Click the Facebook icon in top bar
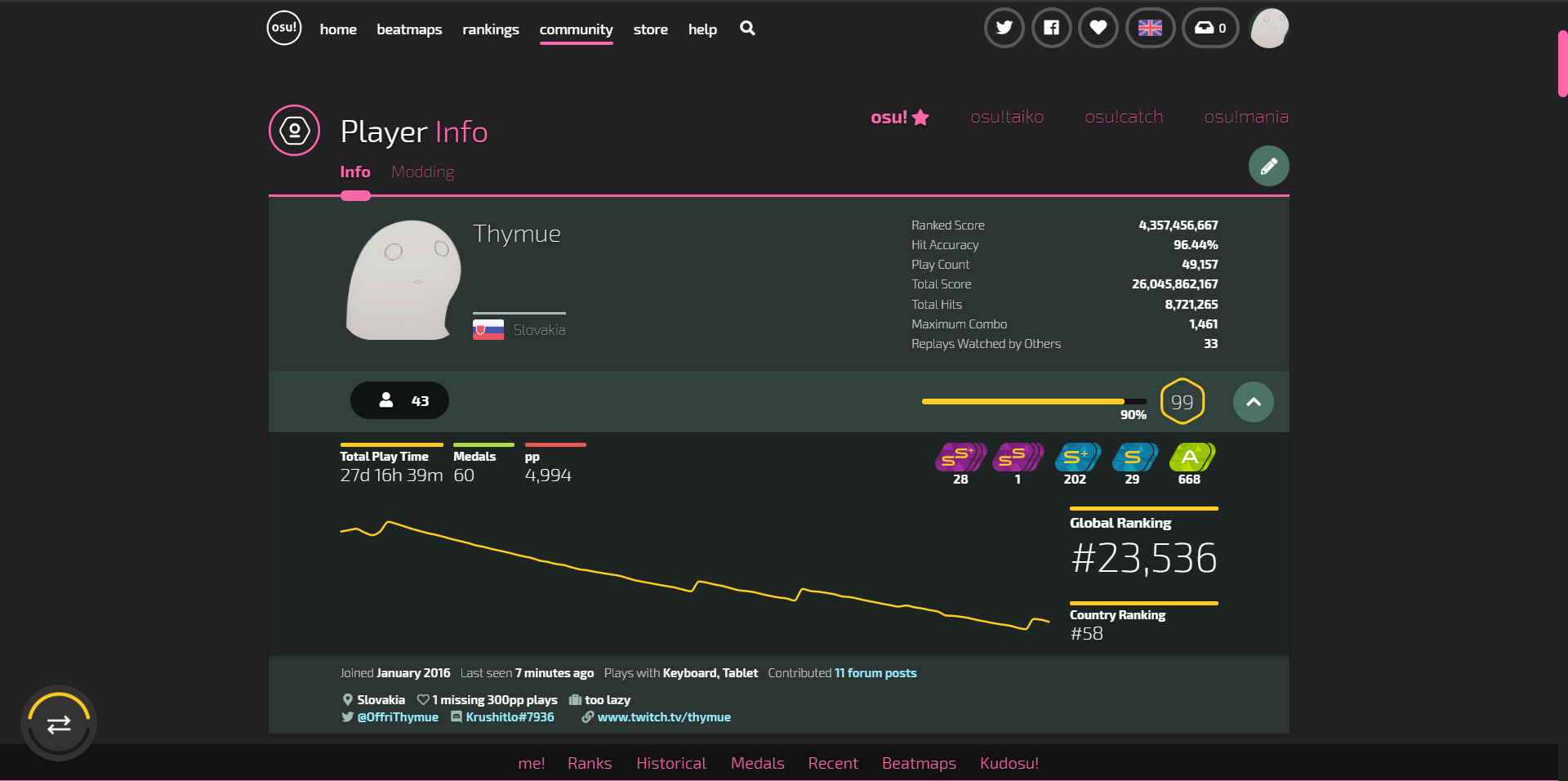 tap(1051, 27)
